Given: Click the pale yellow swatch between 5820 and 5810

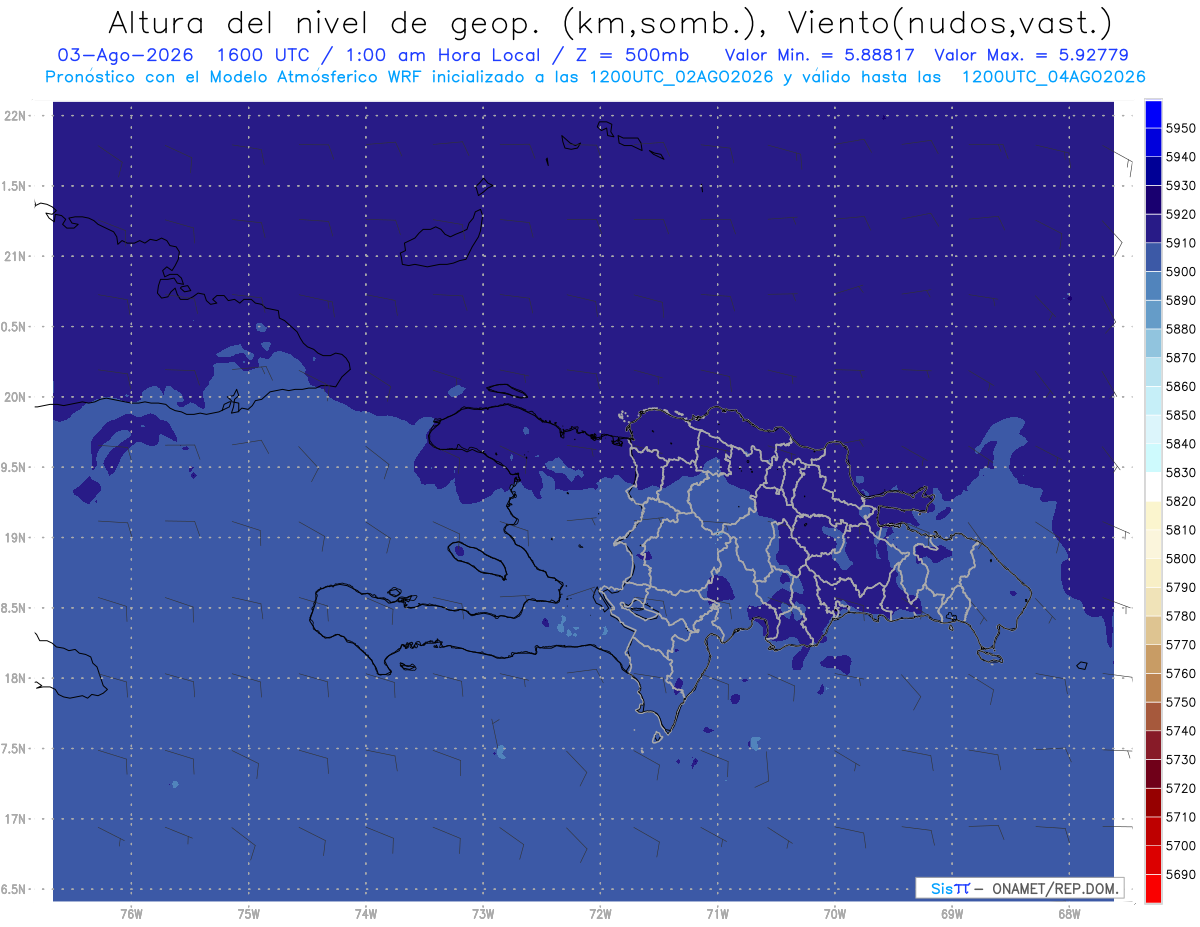Looking at the screenshot, I should [1153, 516].
